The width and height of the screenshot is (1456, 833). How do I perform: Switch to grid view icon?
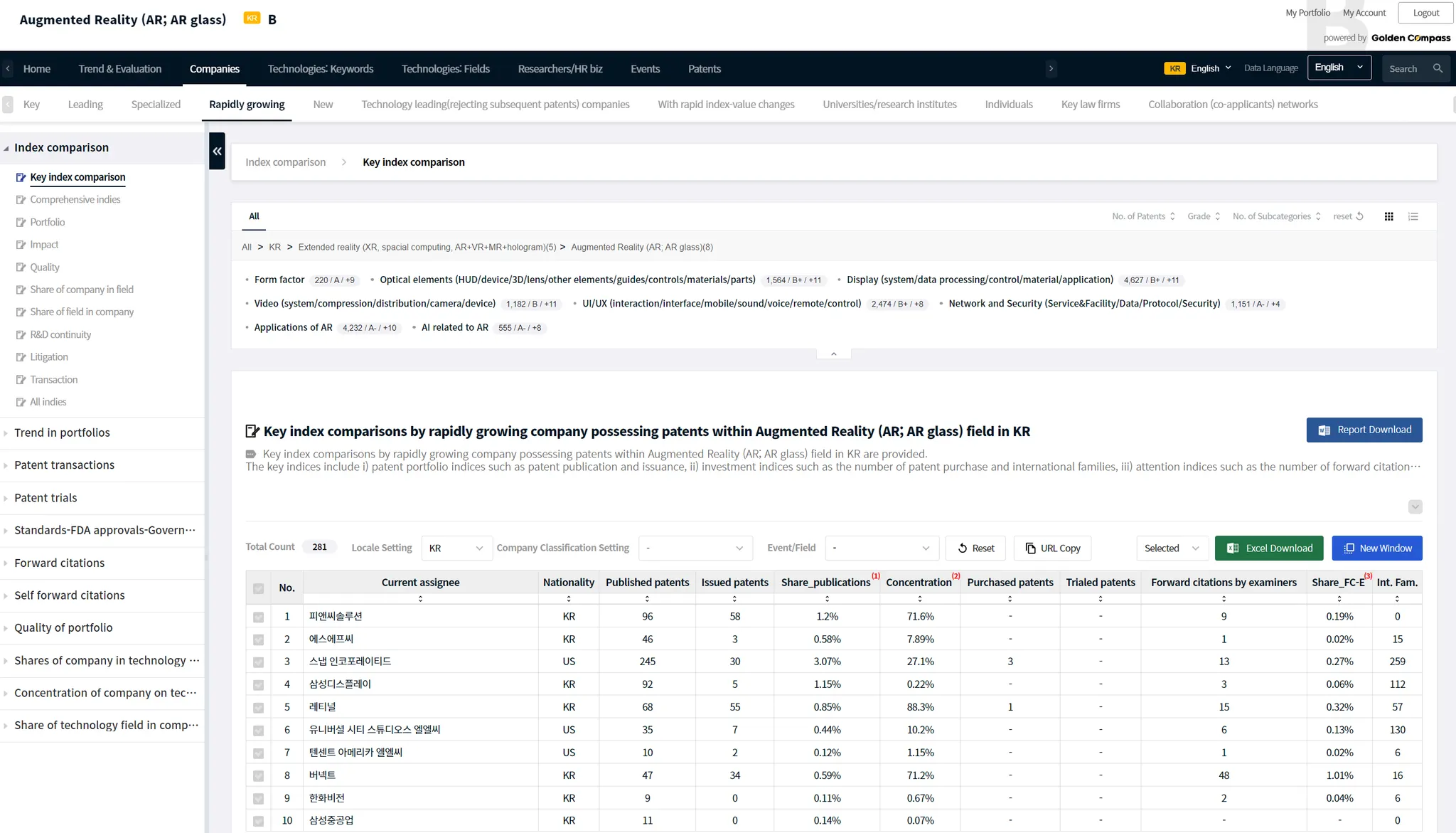[1388, 216]
